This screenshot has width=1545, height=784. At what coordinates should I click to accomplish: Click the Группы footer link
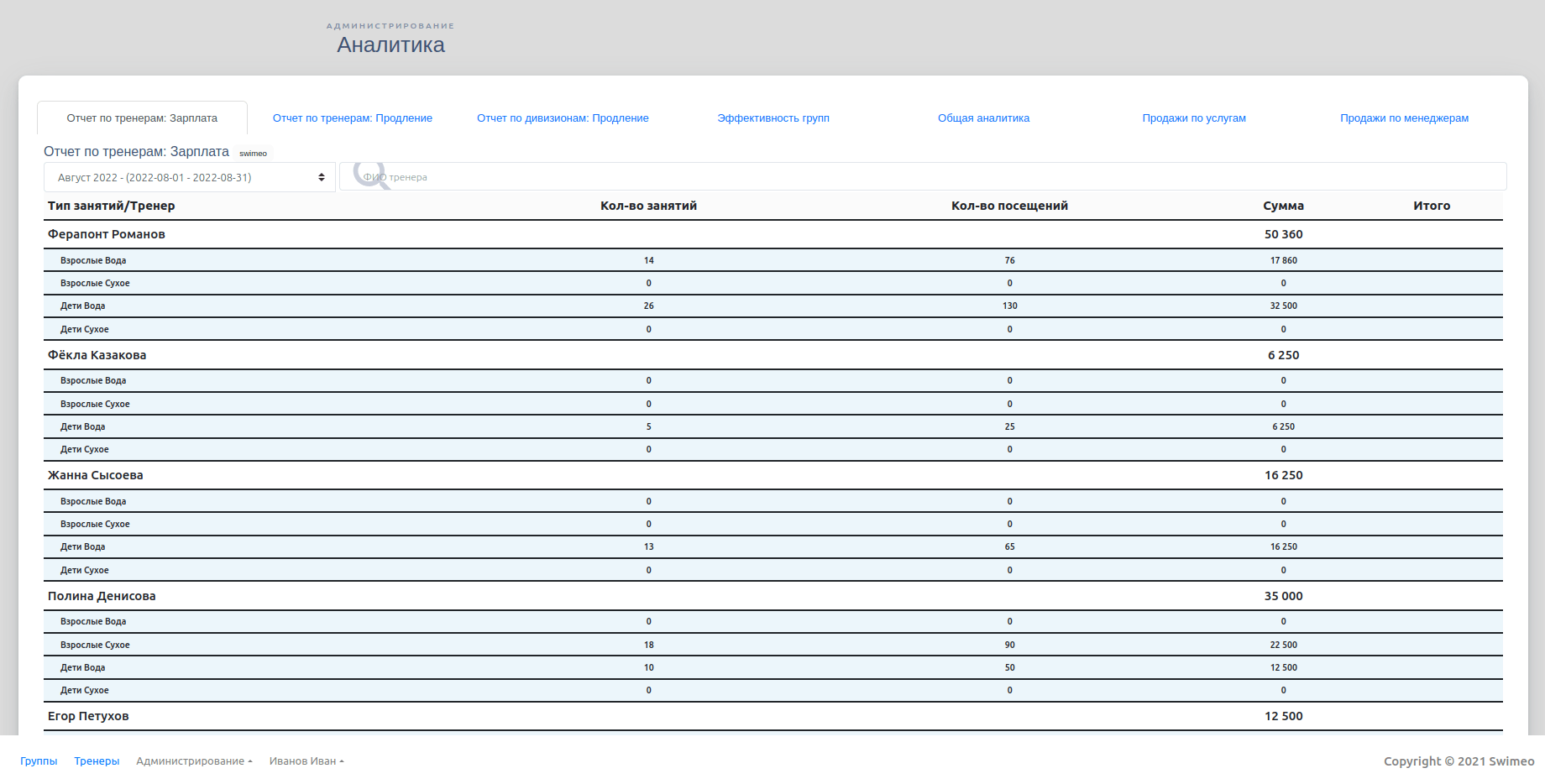point(39,761)
